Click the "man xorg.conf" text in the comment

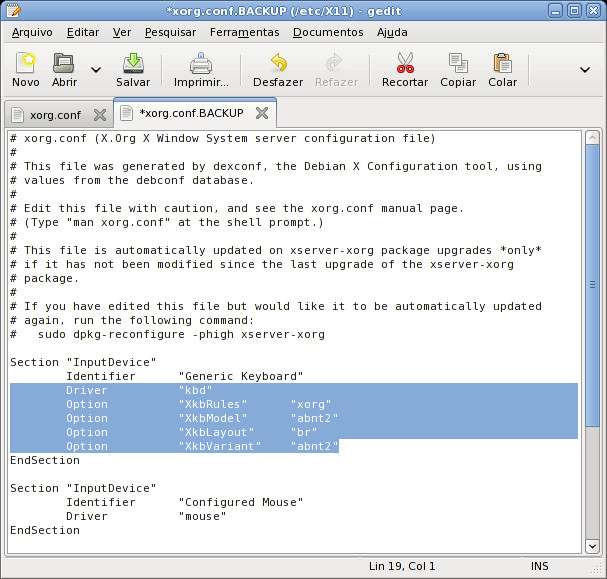tap(118, 223)
